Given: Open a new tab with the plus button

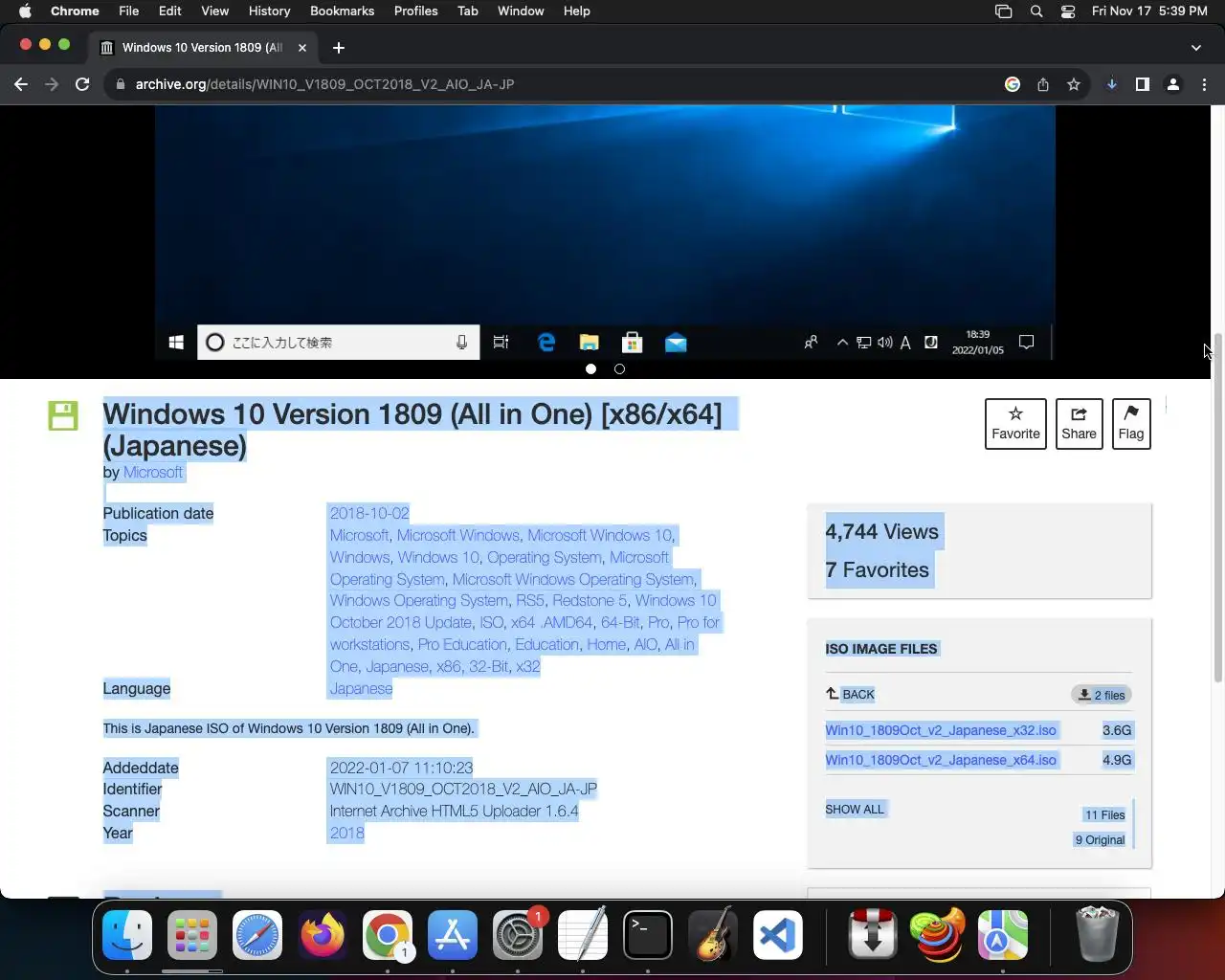Looking at the screenshot, I should 339,47.
